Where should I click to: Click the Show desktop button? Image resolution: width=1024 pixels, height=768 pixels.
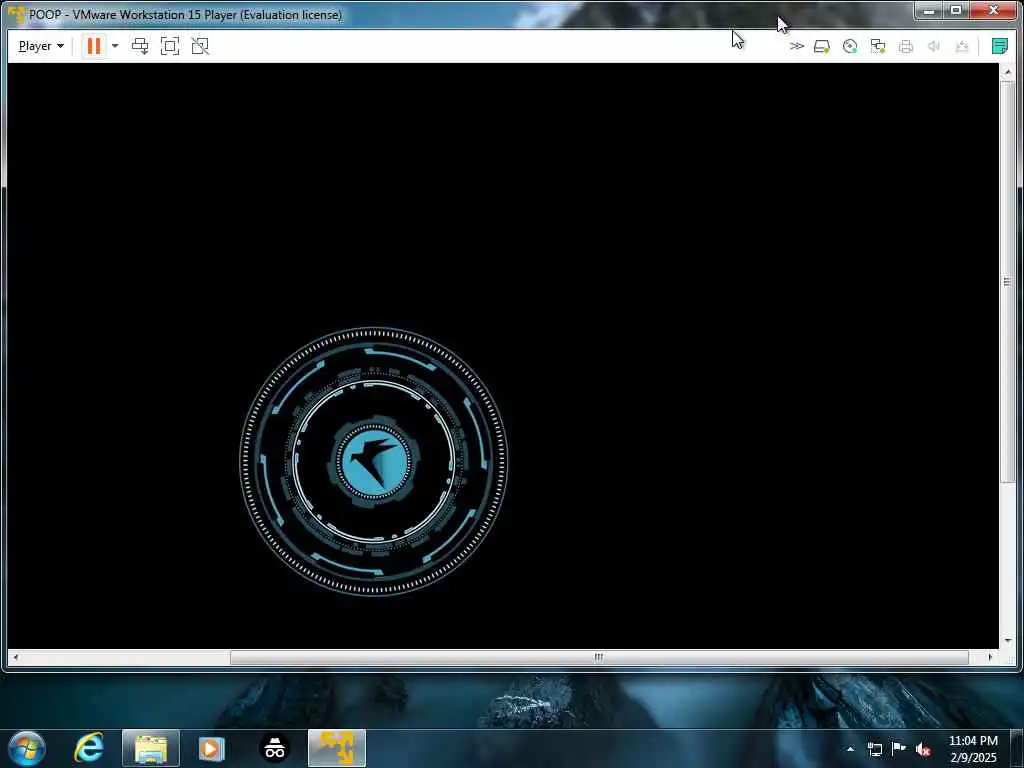tap(1017, 748)
